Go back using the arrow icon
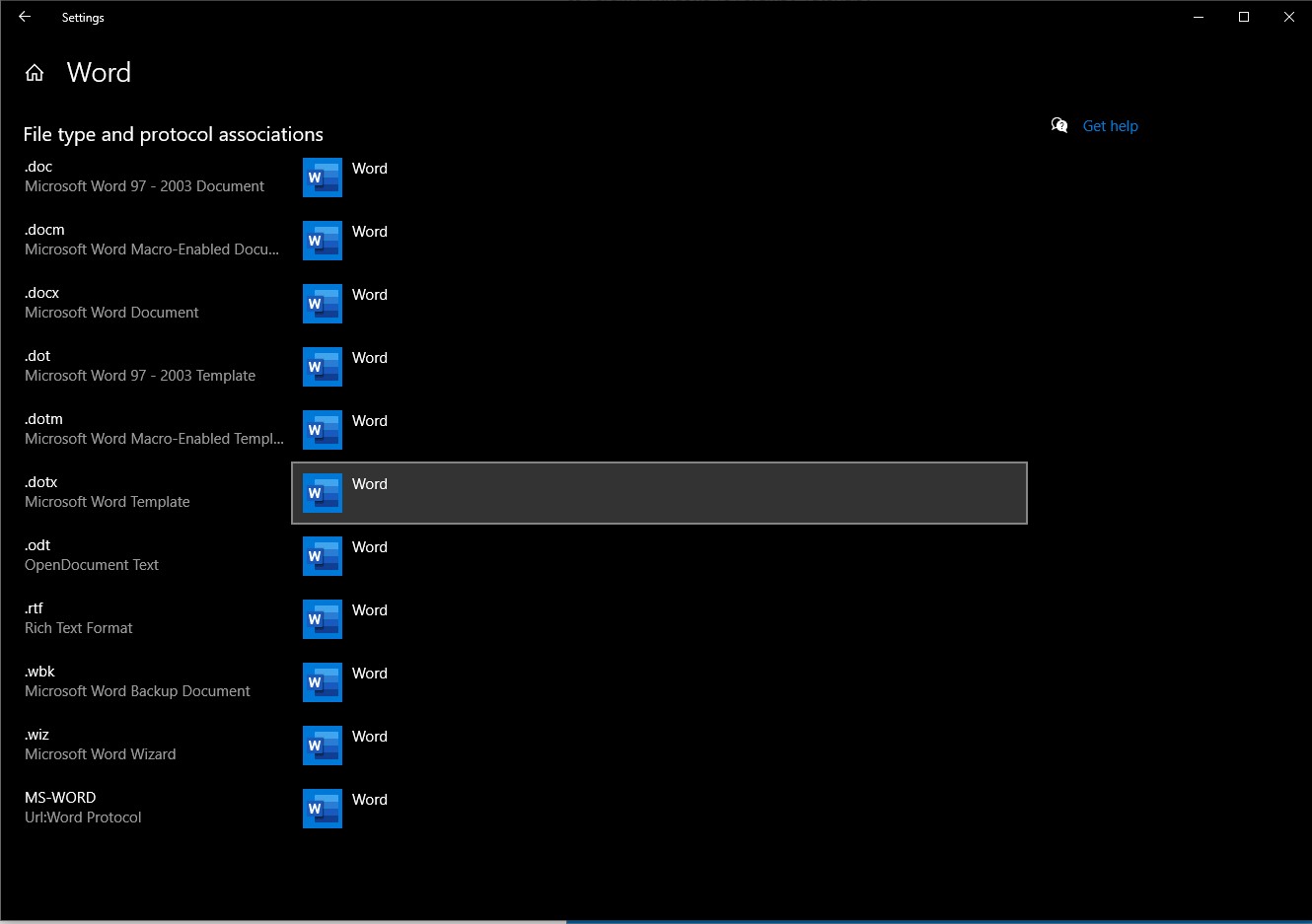 click(25, 17)
